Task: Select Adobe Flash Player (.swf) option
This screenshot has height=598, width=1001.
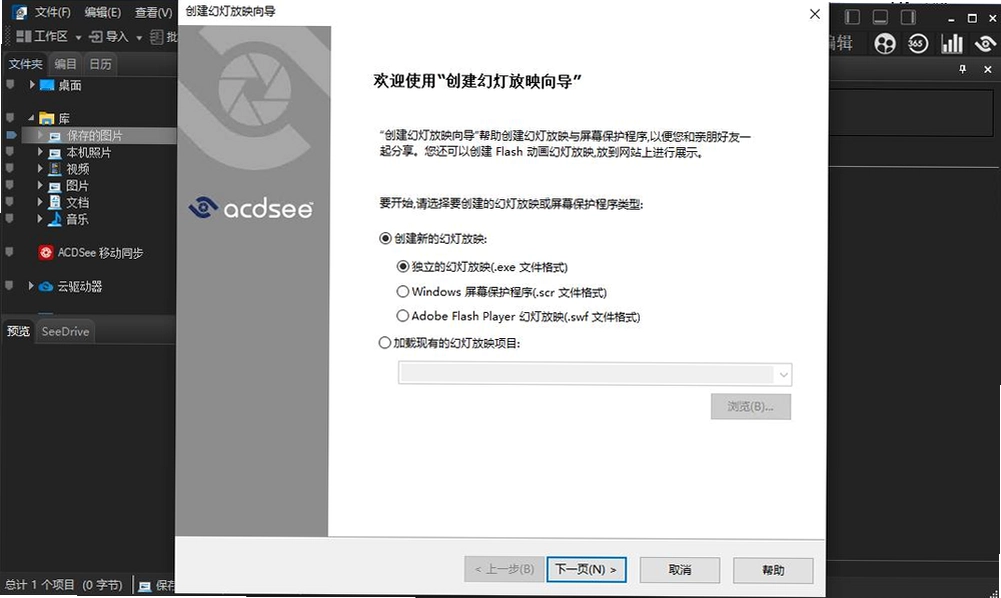Action: [x=403, y=316]
